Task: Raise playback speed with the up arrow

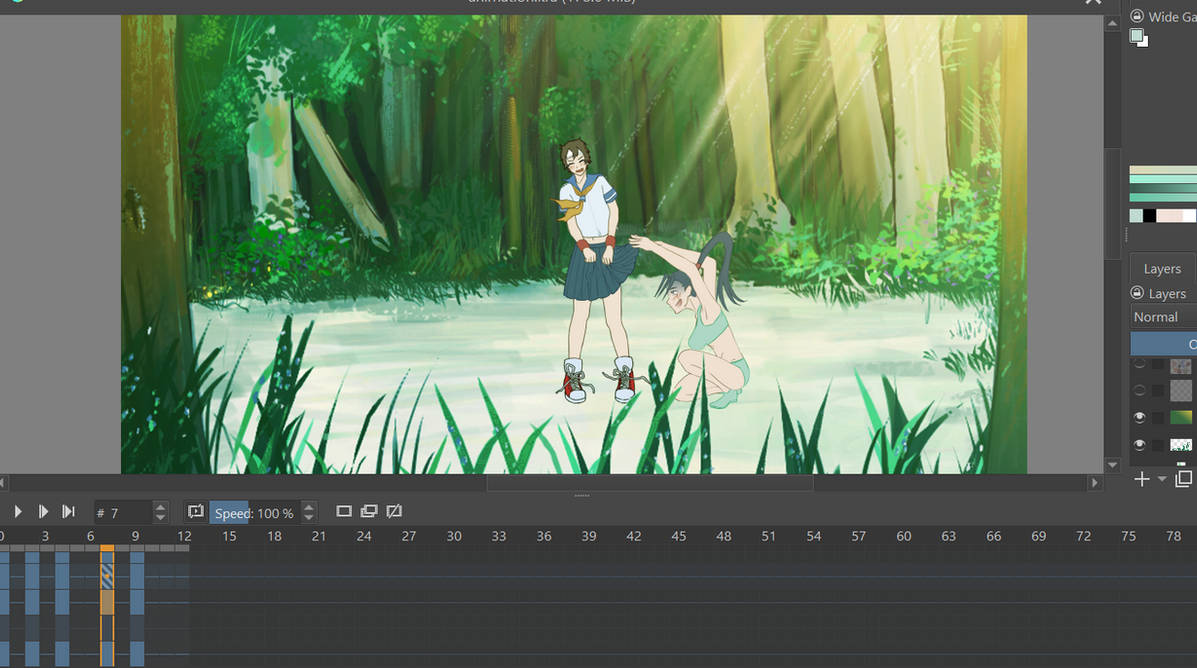Action: click(x=309, y=506)
